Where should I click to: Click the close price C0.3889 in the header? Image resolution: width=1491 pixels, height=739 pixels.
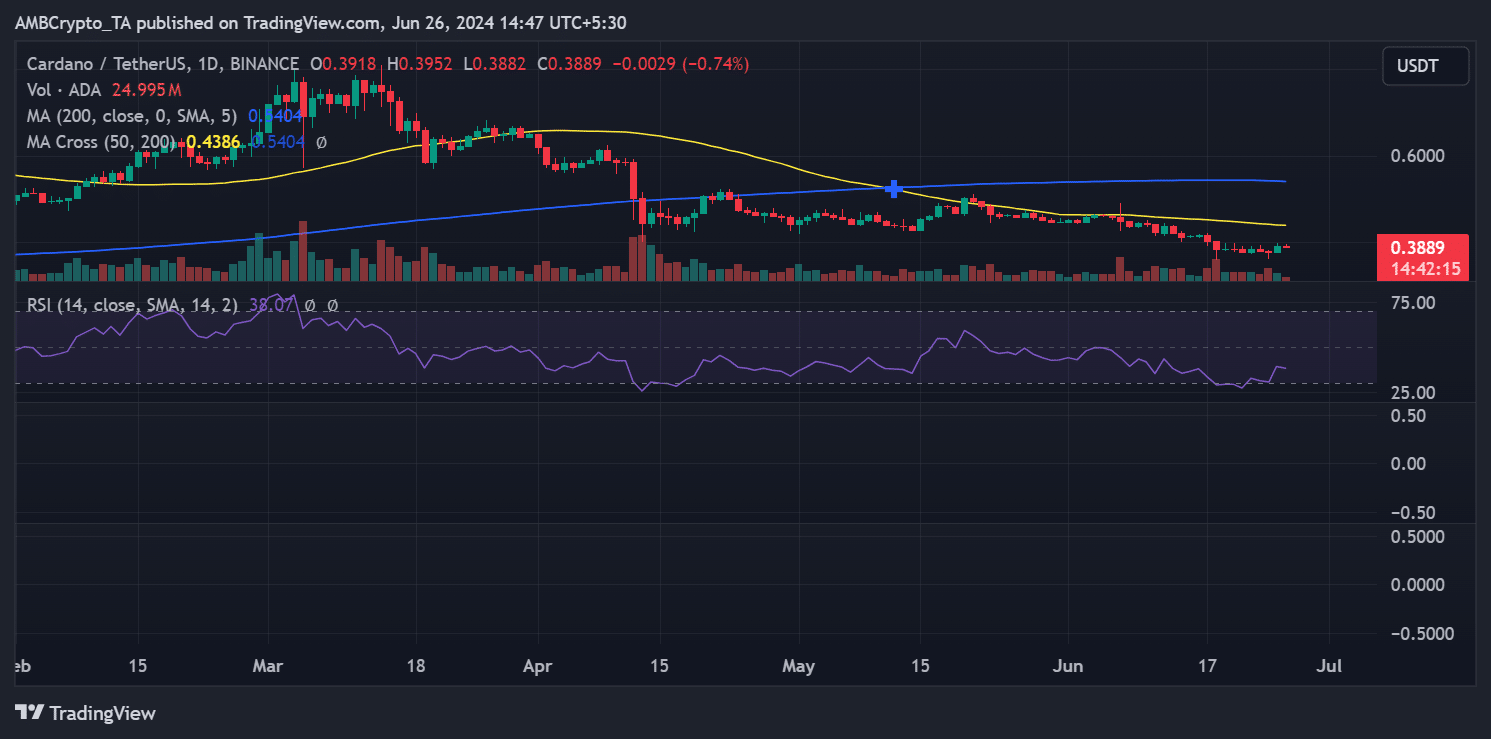(x=570, y=64)
